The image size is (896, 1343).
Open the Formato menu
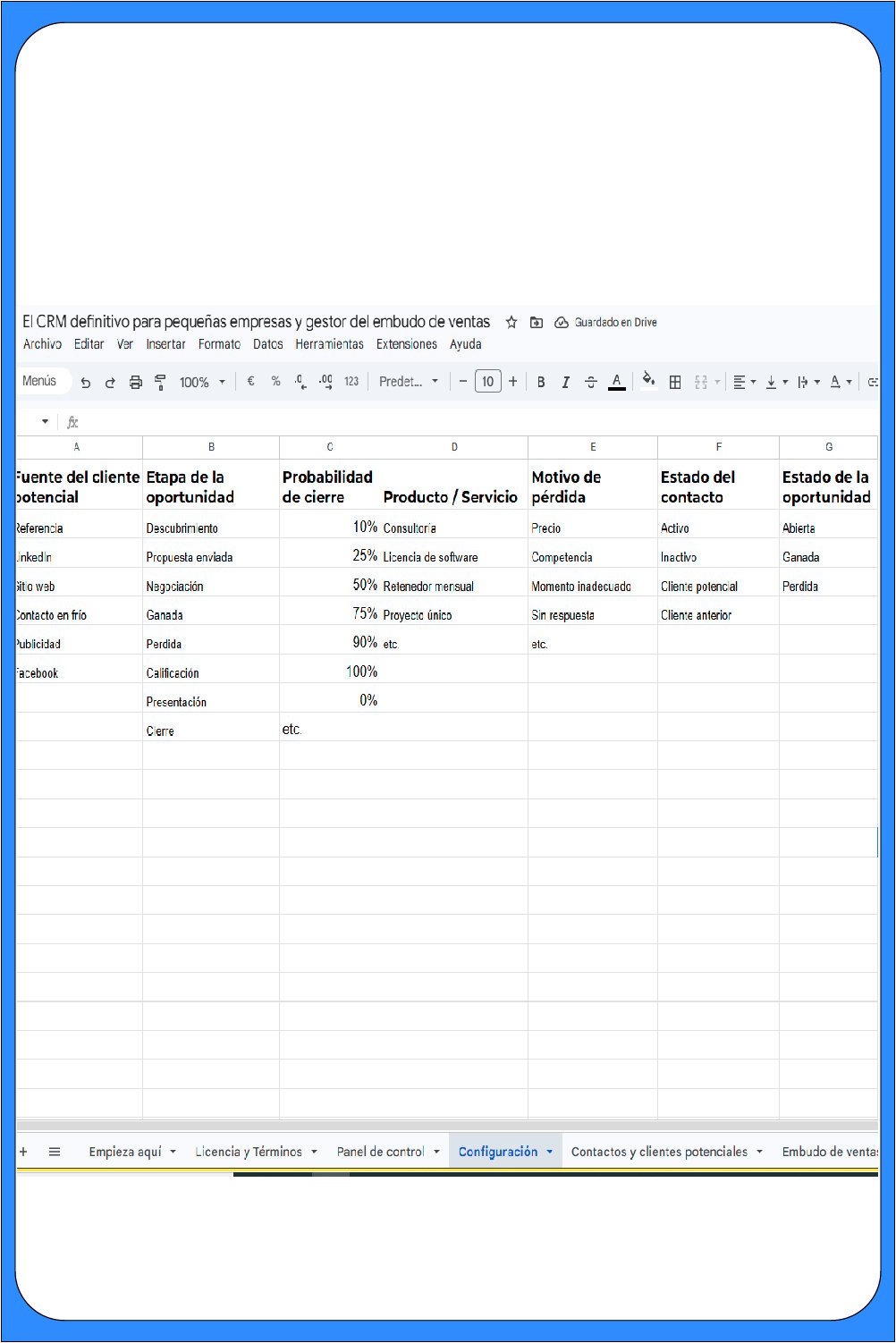click(219, 344)
